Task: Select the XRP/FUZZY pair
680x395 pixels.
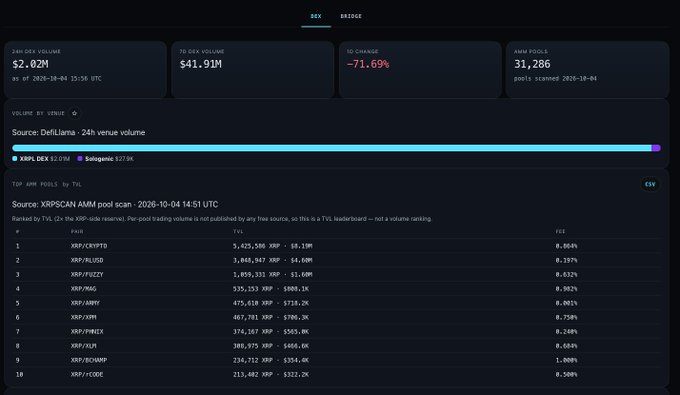Action: pyautogui.click(x=87, y=274)
